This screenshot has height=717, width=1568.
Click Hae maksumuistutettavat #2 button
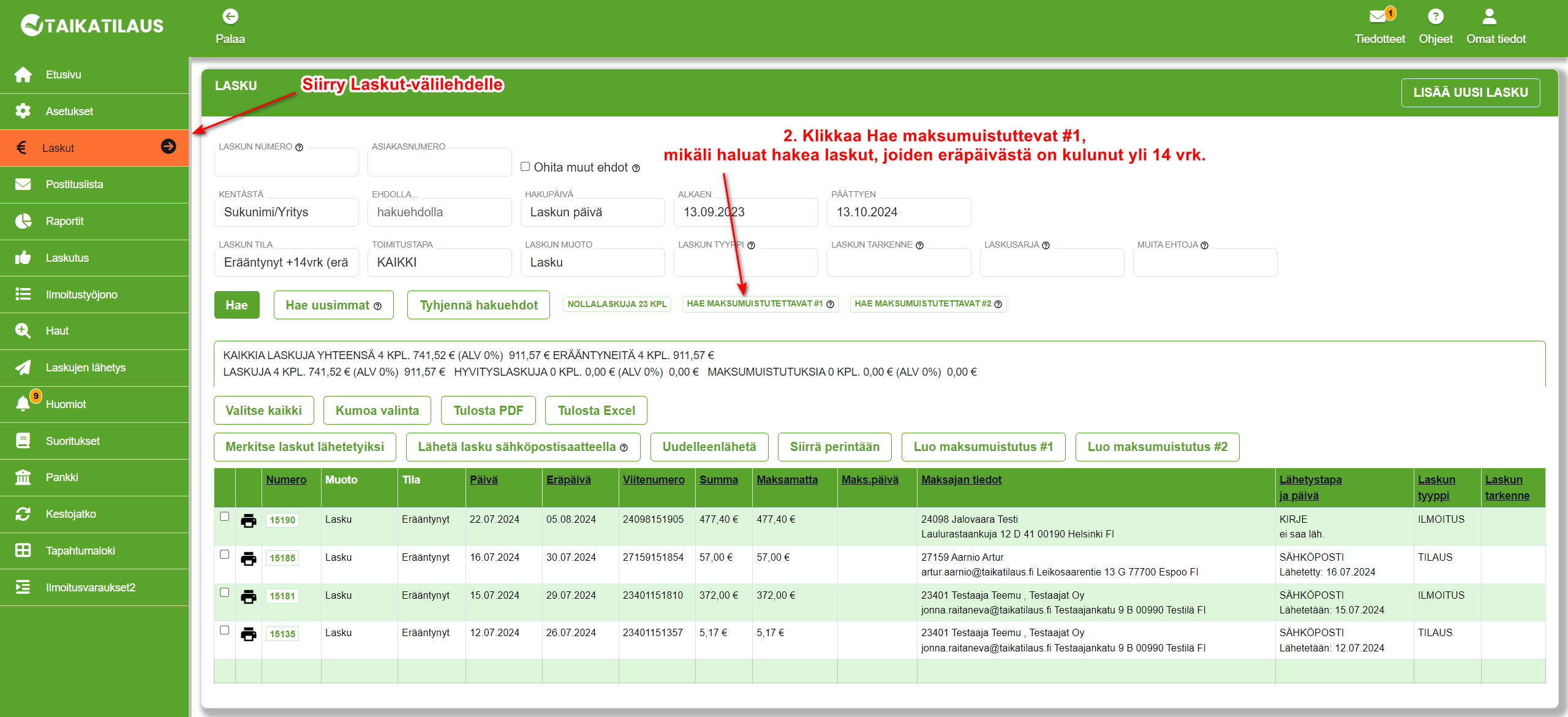[x=928, y=304]
